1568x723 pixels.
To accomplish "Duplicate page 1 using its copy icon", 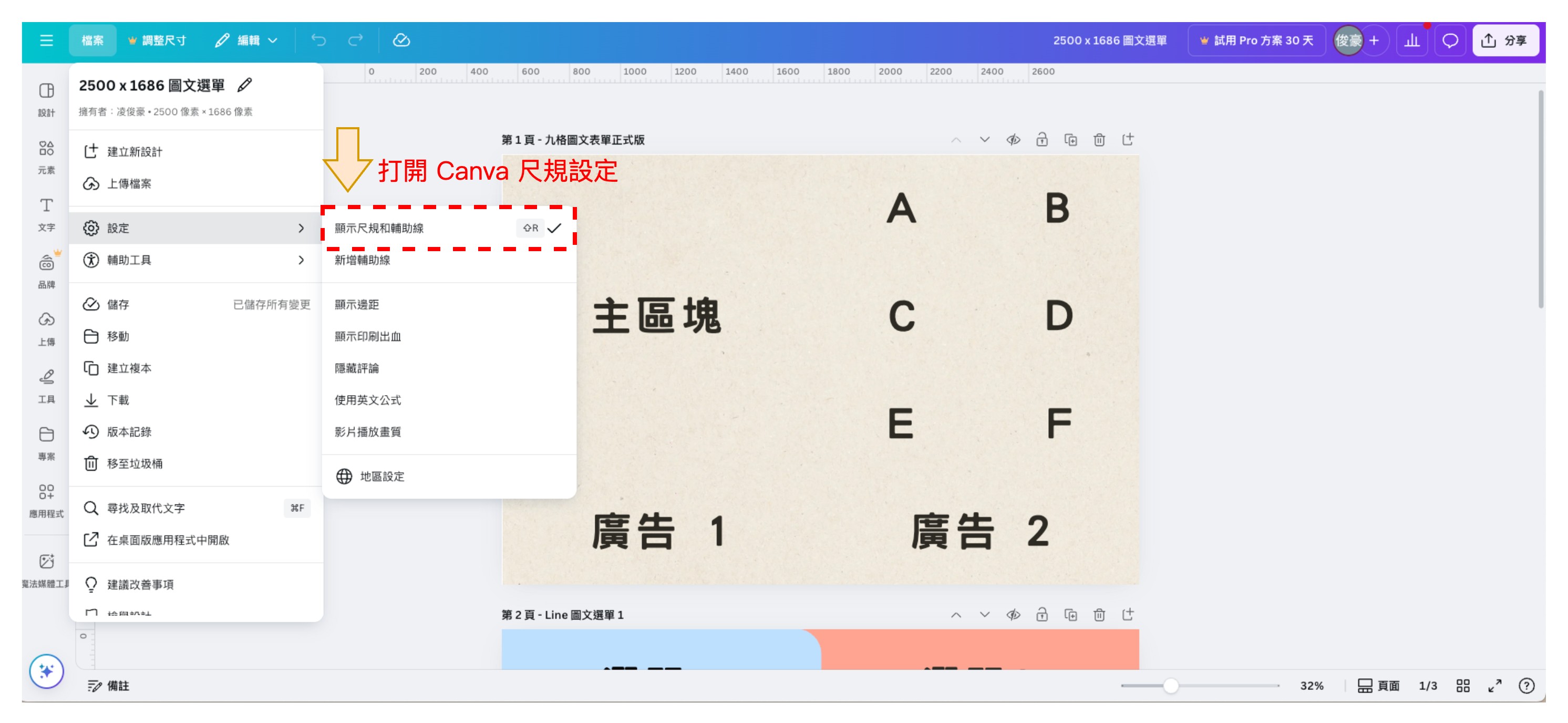I will (x=1071, y=139).
